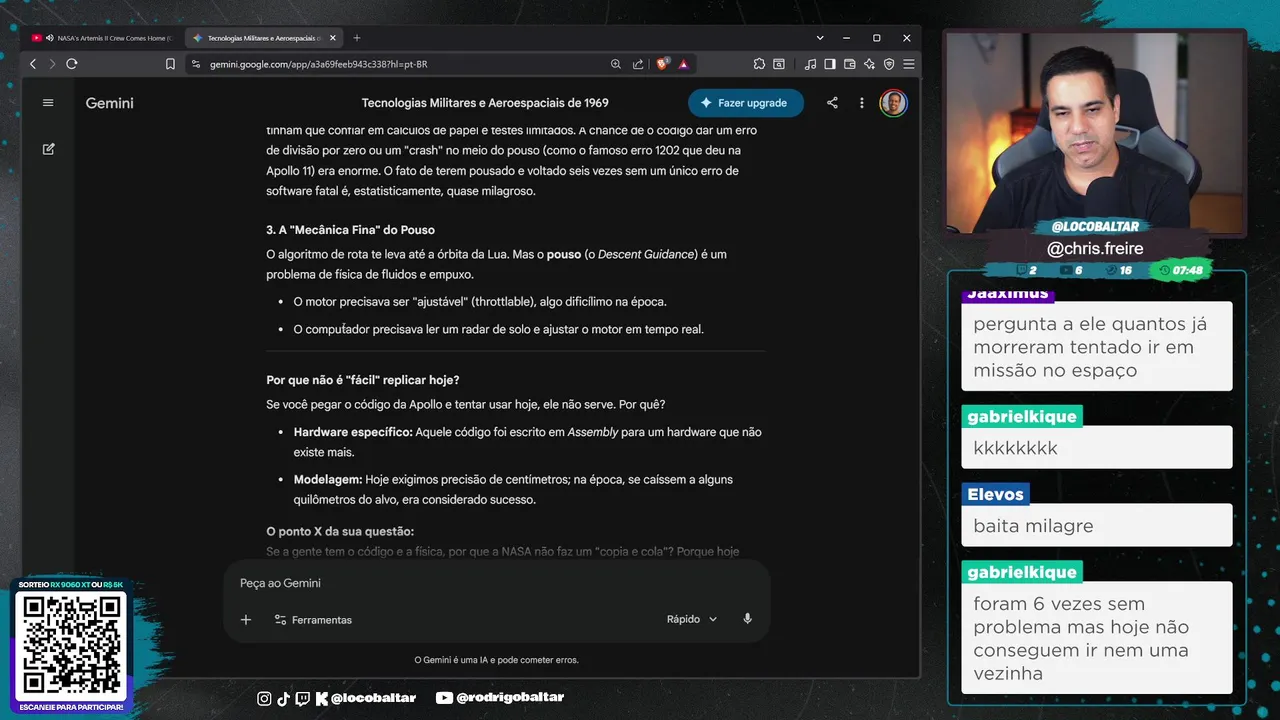Click the address bar URL

[318, 64]
